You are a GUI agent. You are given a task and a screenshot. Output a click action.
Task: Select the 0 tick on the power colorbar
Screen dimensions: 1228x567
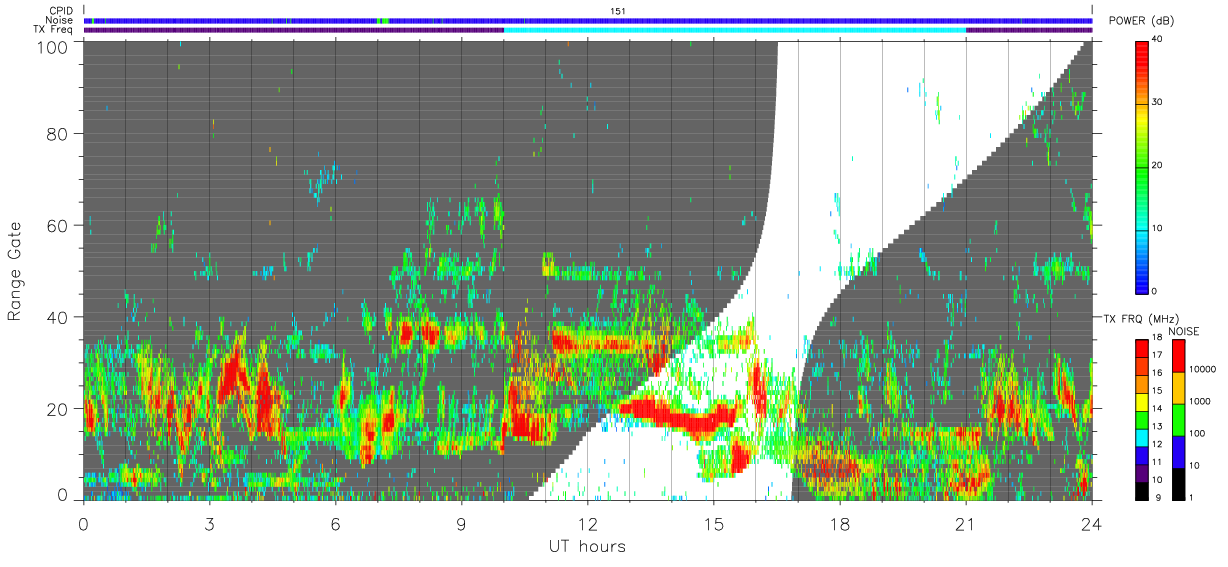(1154, 291)
